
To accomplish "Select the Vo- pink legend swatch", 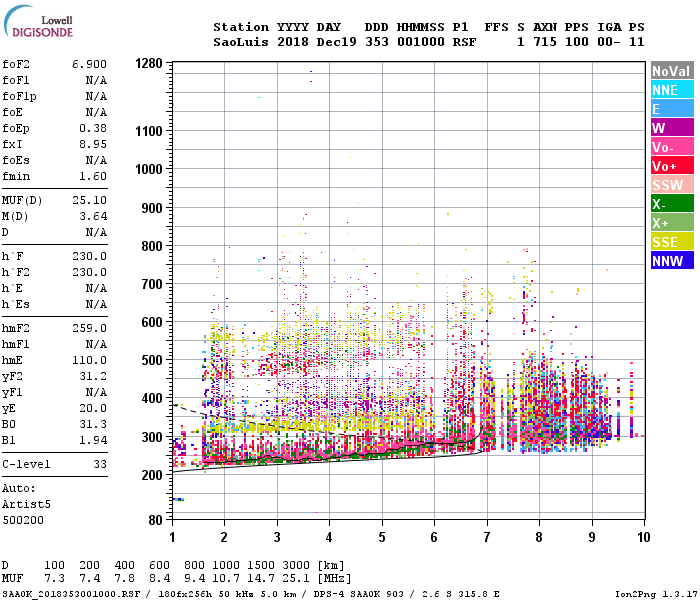I will click(672, 147).
